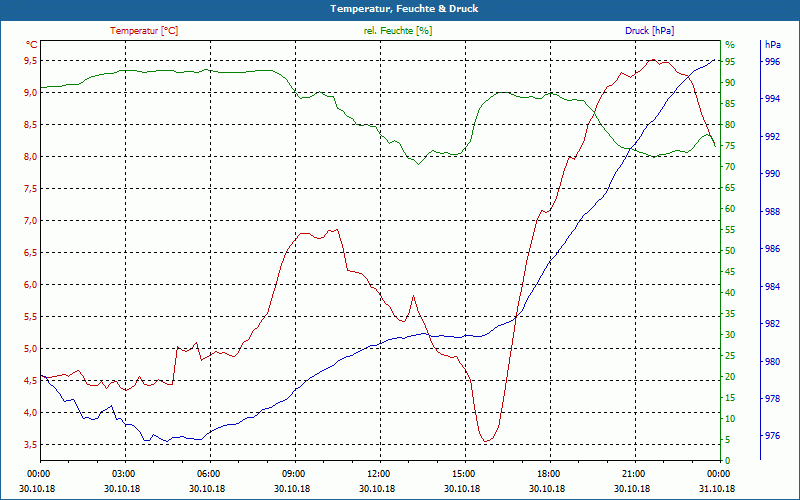Click the red '5,5' temperature axis value
The height and width of the screenshot is (500, 800).
[30, 317]
